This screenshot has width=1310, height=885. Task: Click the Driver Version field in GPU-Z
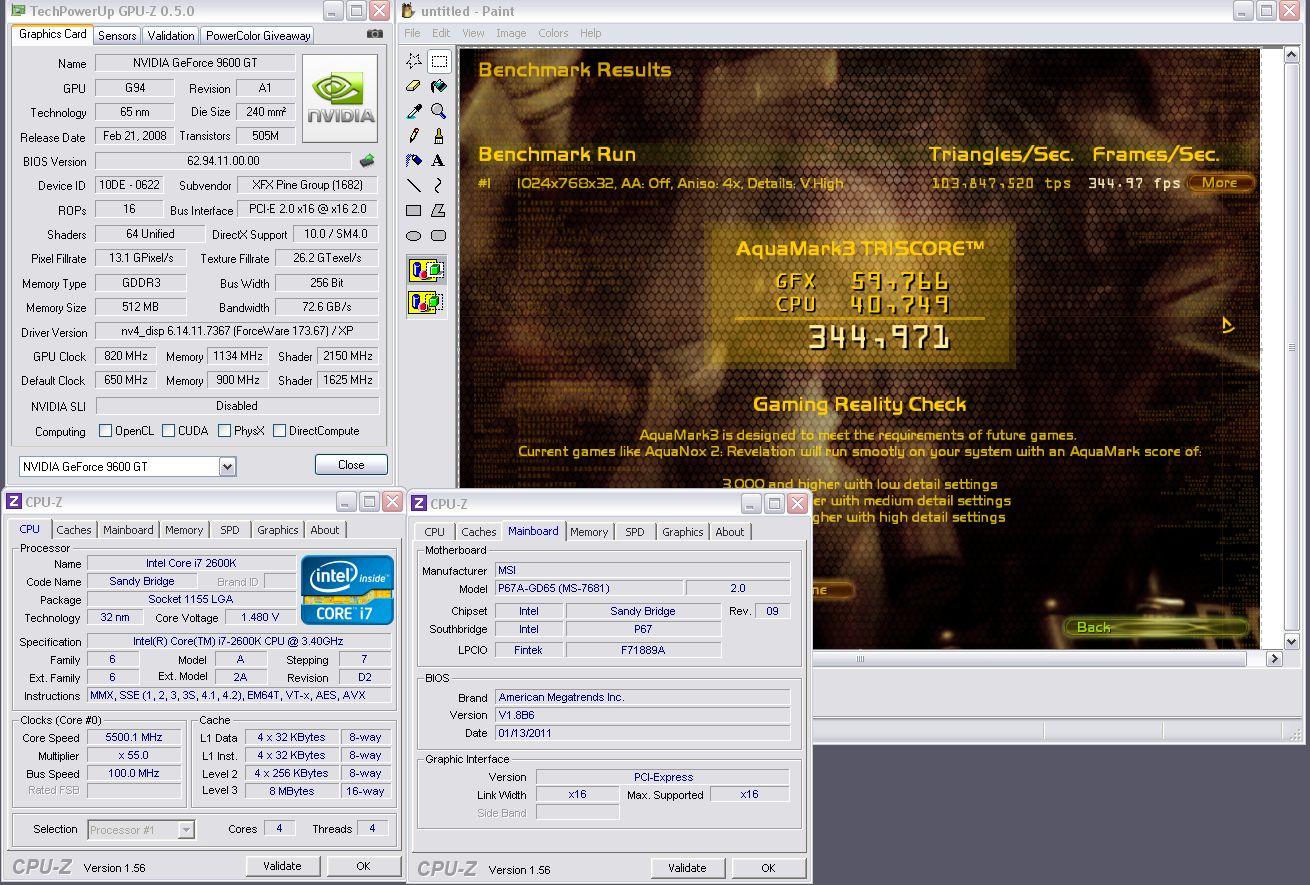237,331
